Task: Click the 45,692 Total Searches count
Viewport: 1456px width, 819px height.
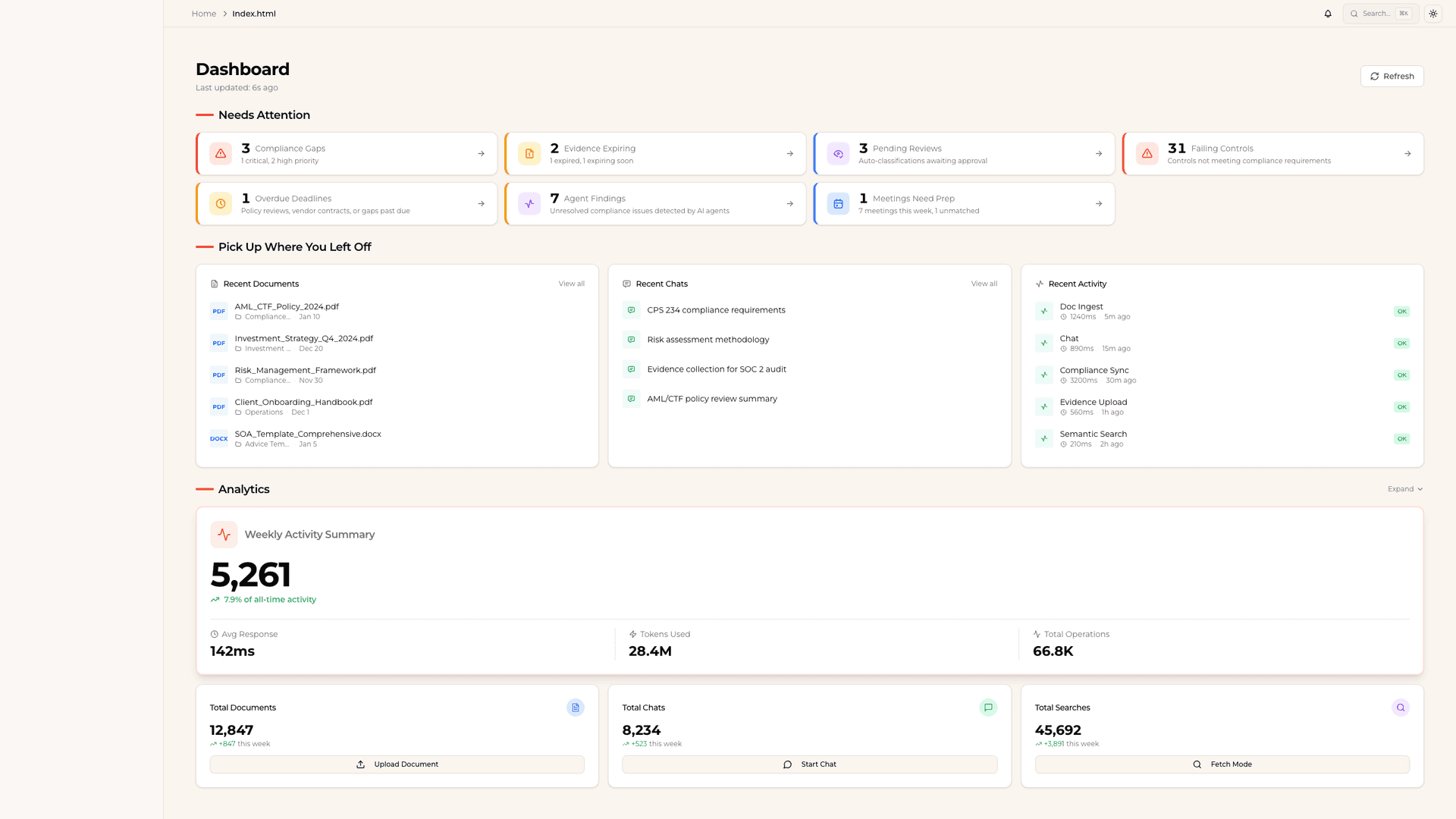Action: (1058, 730)
